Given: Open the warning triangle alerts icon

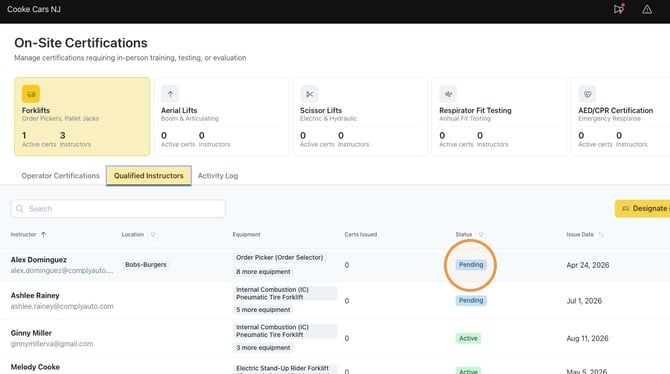Looking at the screenshot, I should [x=647, y=9].
